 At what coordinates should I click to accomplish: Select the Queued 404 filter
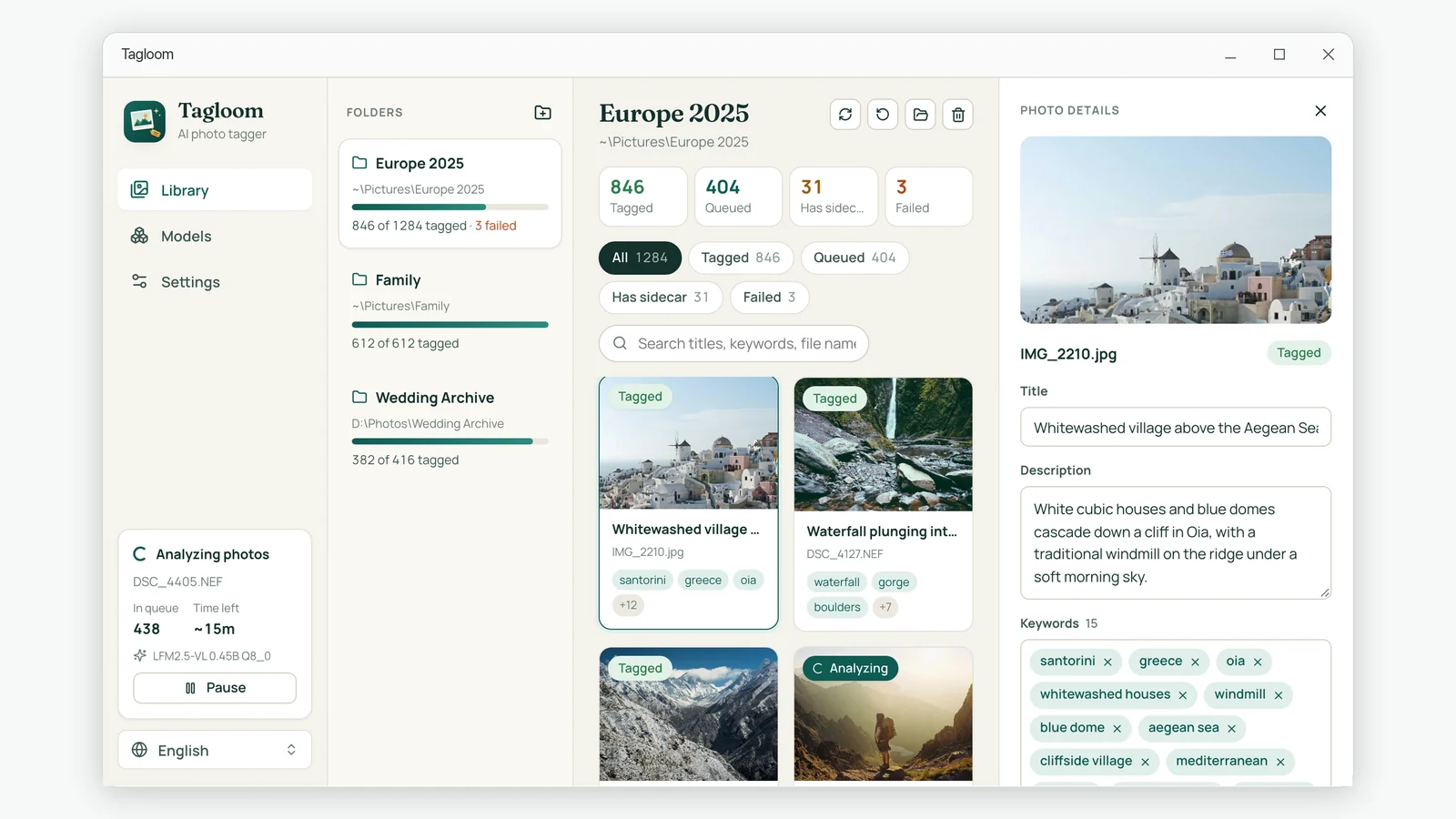click(x=854, y=258)
